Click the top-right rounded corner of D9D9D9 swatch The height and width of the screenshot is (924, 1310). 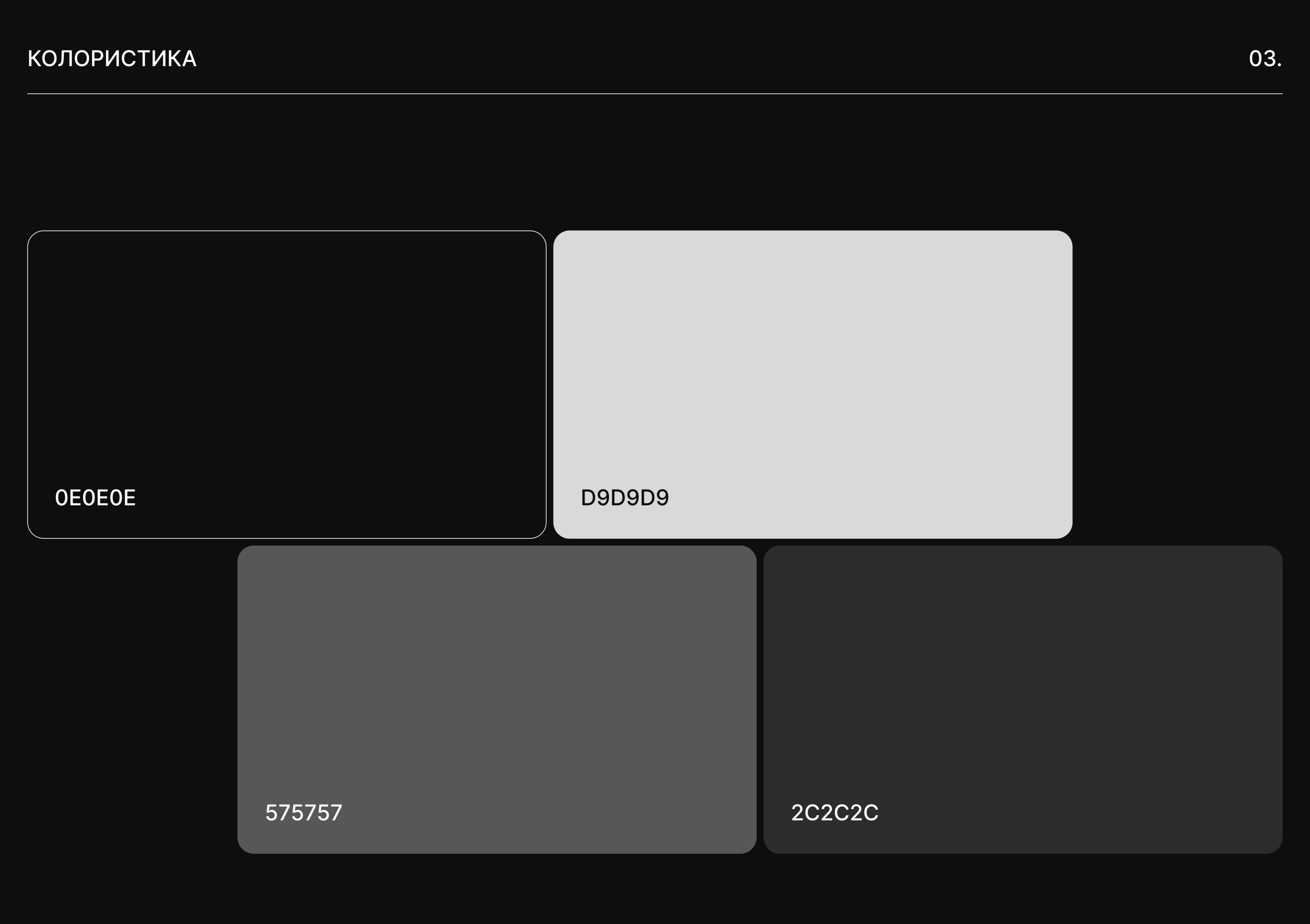(x=1067, y=236)
